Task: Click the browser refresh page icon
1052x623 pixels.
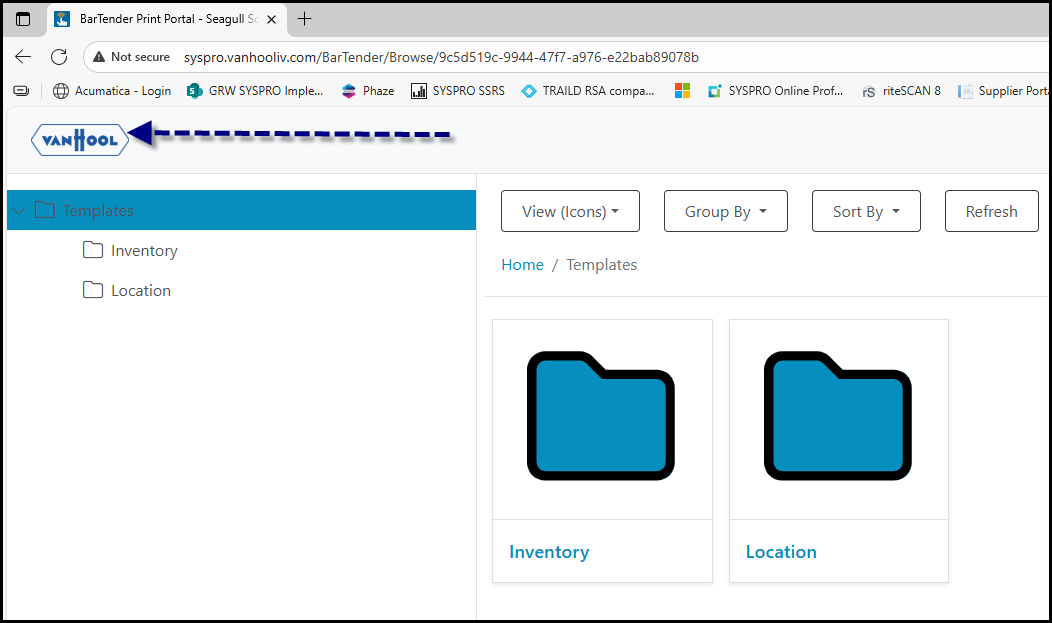Action: point(59,57)
